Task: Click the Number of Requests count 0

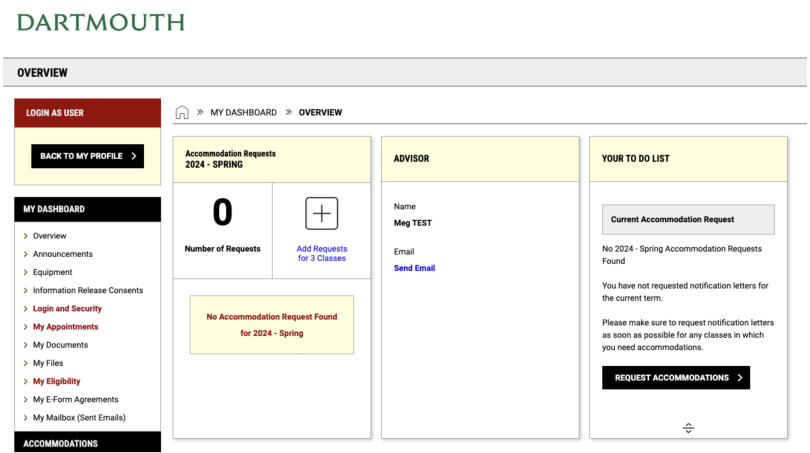Action: pyautogui.click(x=223, y=212)
